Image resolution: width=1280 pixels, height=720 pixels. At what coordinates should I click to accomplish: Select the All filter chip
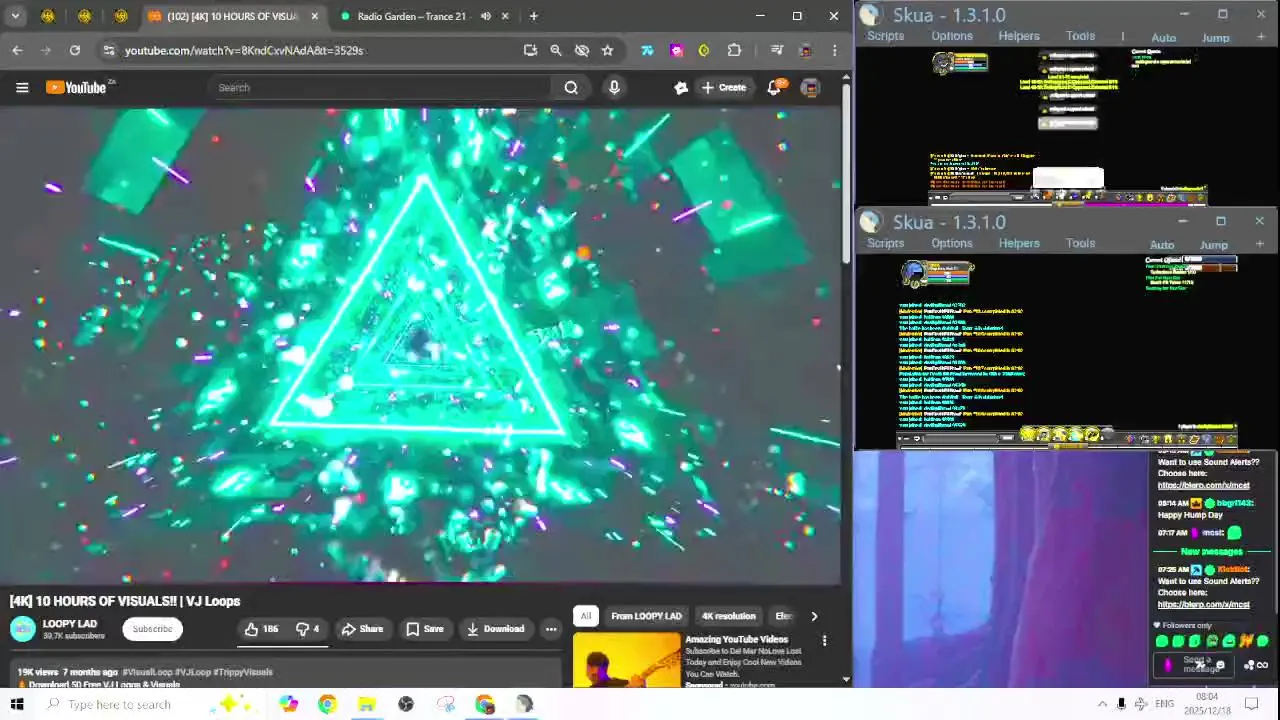(x=586, y=616)
